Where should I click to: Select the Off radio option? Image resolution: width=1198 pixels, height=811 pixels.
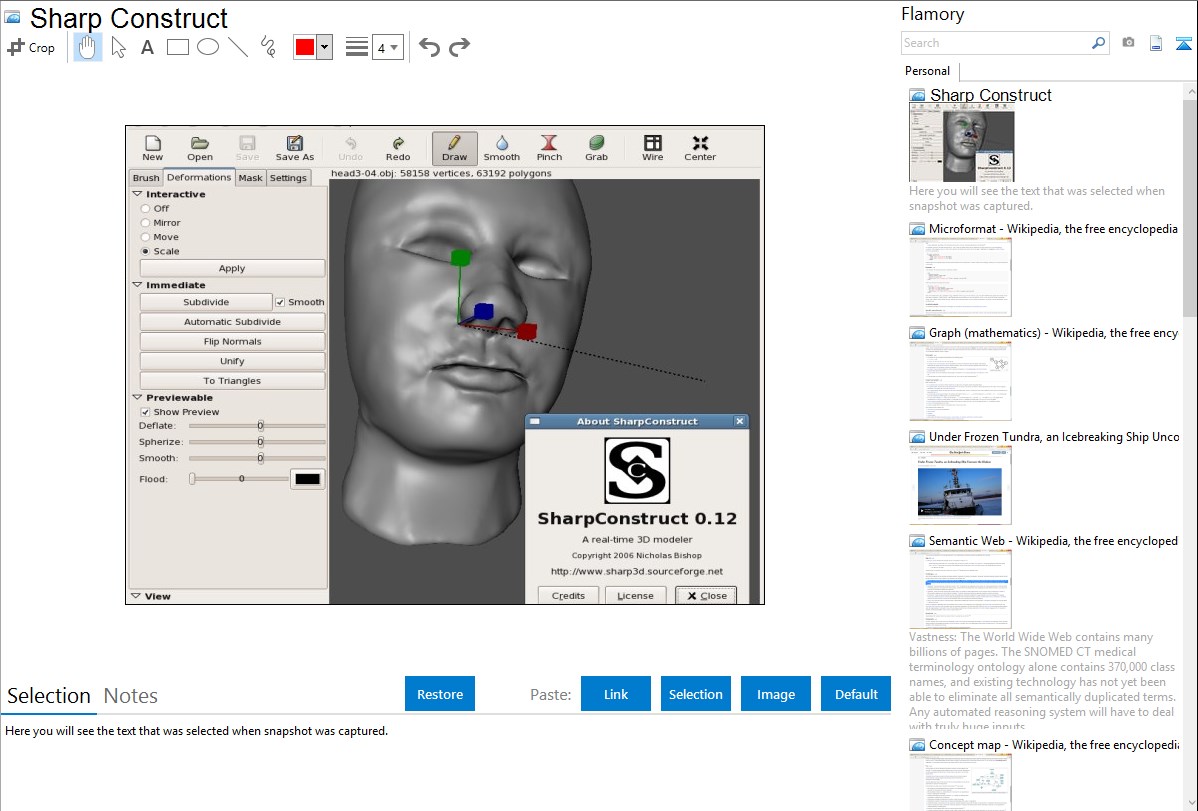(145, 209)
